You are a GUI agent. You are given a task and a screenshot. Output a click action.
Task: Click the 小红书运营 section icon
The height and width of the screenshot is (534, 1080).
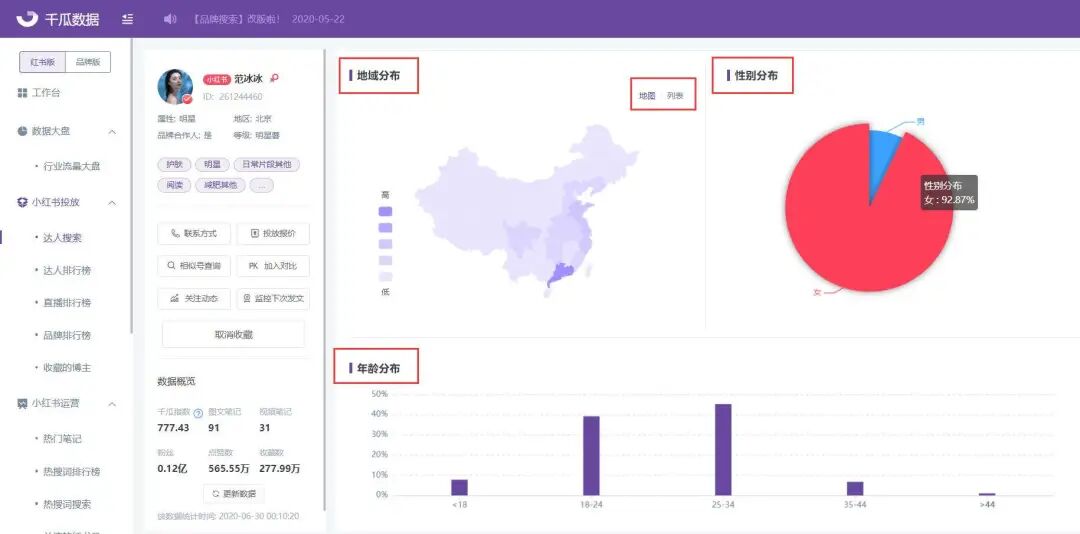coord(22,404)
